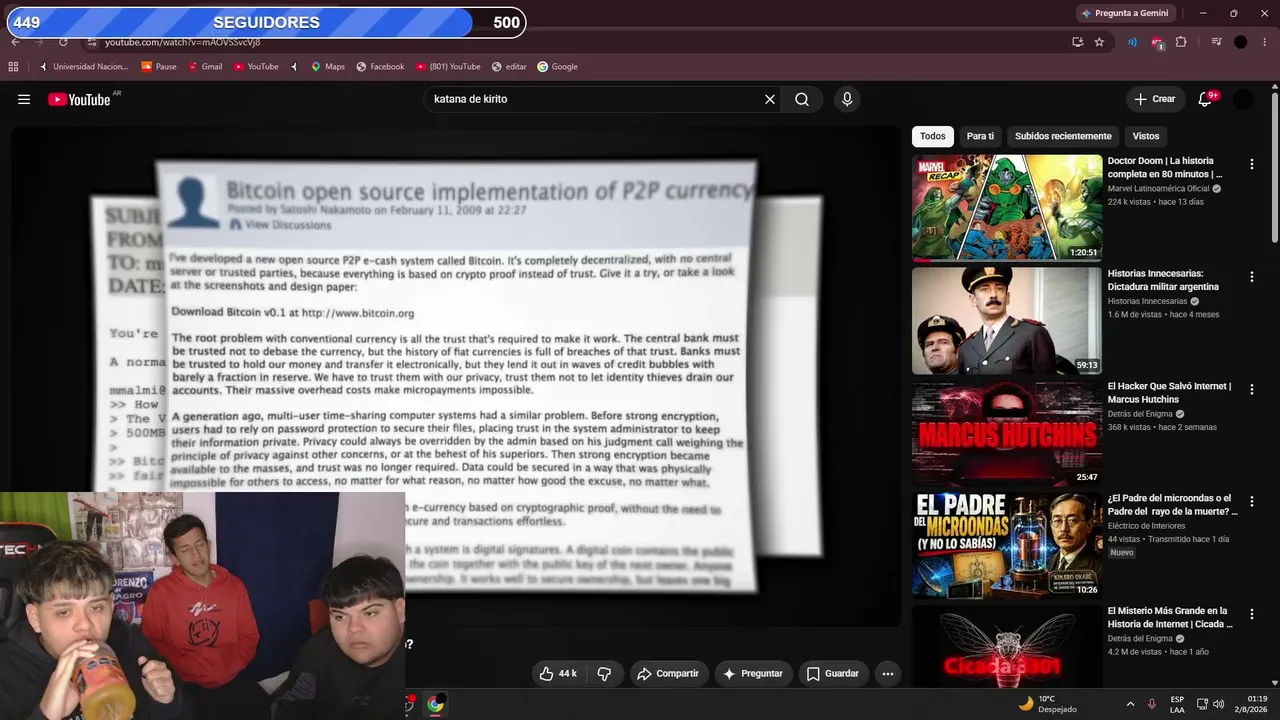Open title 'El Hacker Que Salvó Internet'

point(1170,393)
